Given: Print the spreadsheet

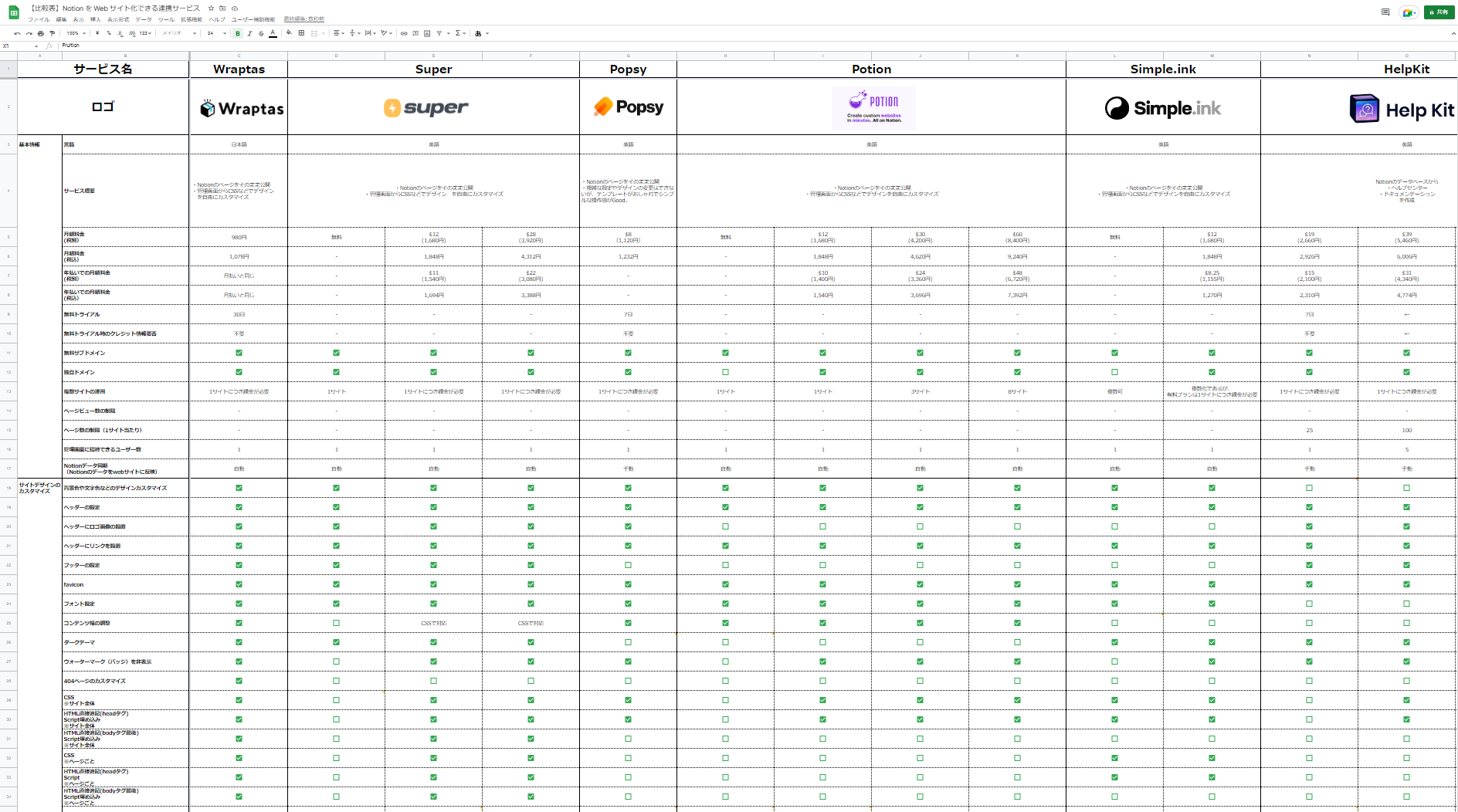Looking at the screenshot, I should coord(40,33).
